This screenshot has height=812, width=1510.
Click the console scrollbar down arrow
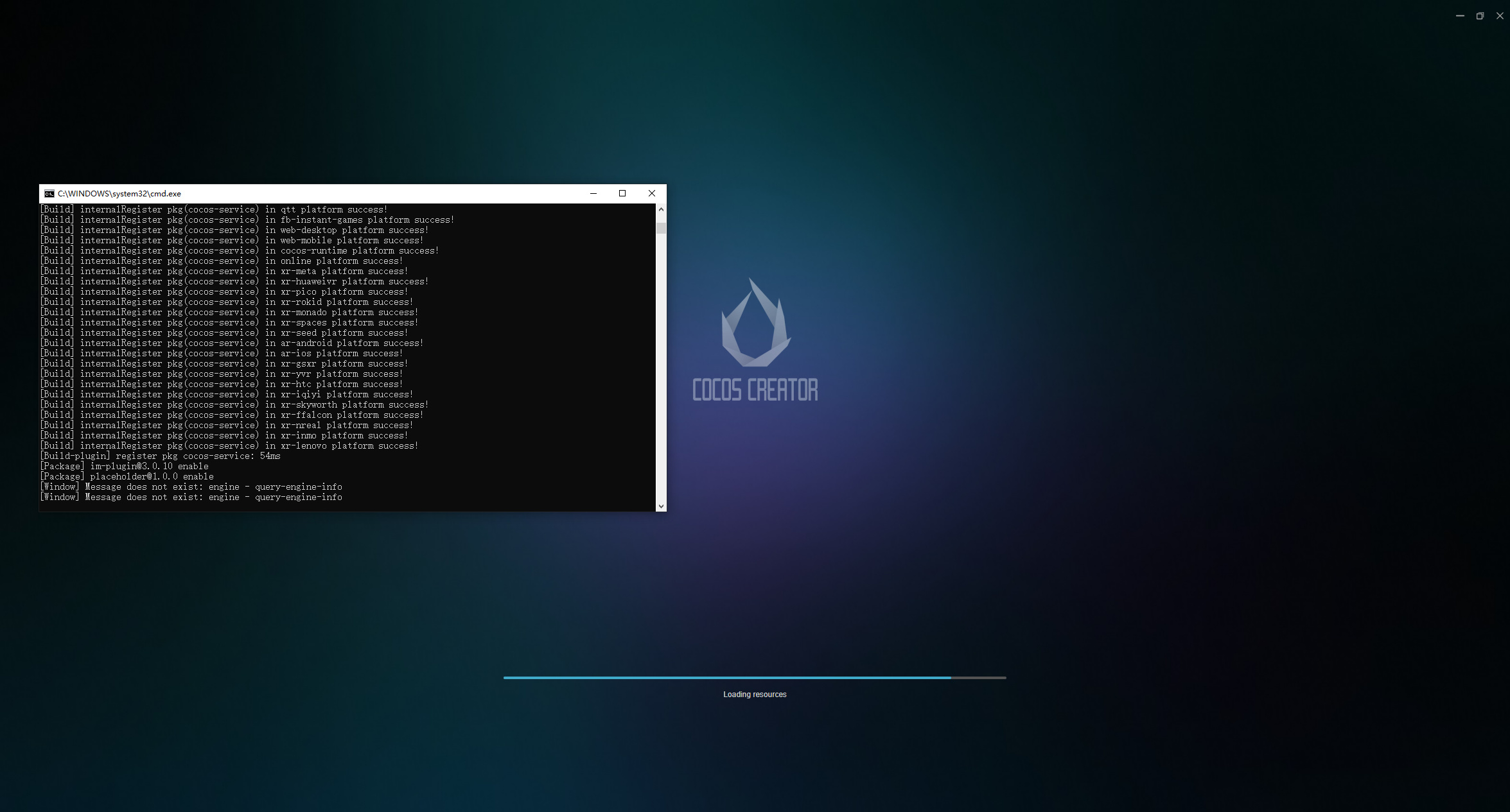(661, 506)
